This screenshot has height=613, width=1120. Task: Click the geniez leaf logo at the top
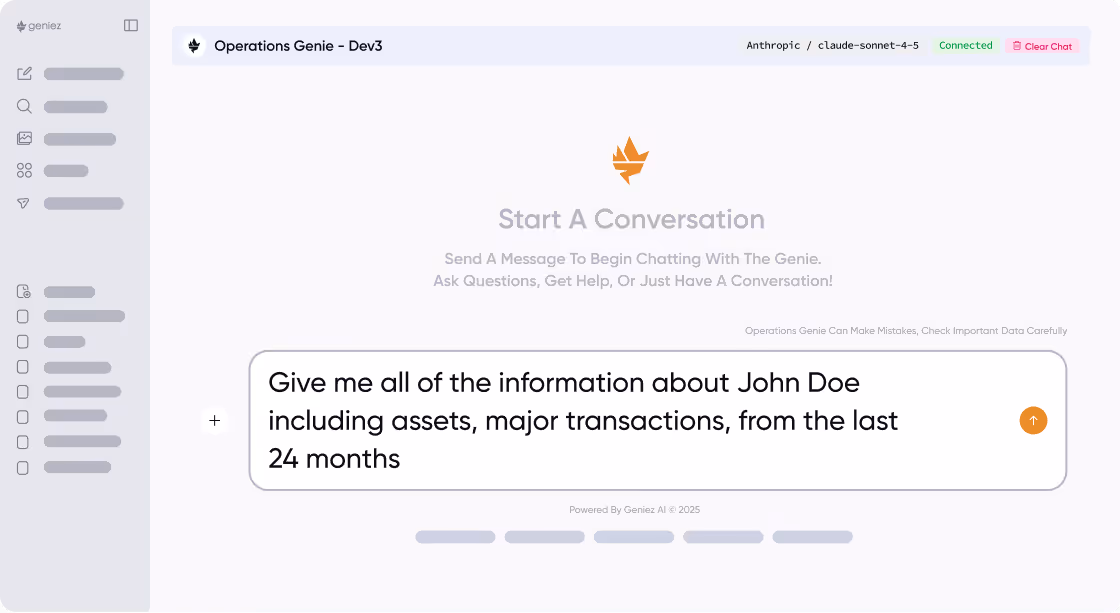pos(20,25)
